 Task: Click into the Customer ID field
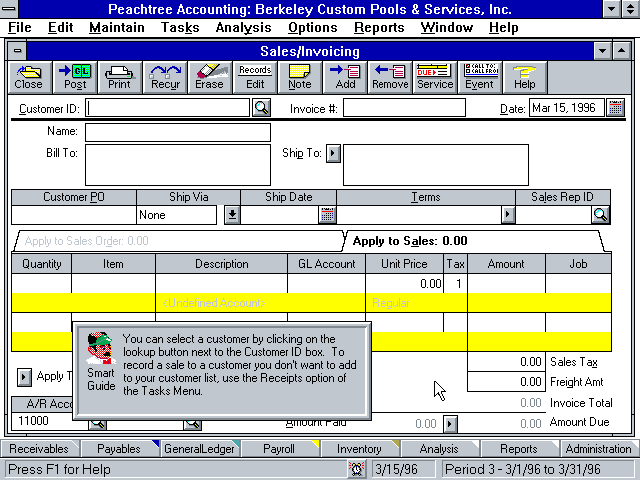pyautogui.click(x=167, y=108)
